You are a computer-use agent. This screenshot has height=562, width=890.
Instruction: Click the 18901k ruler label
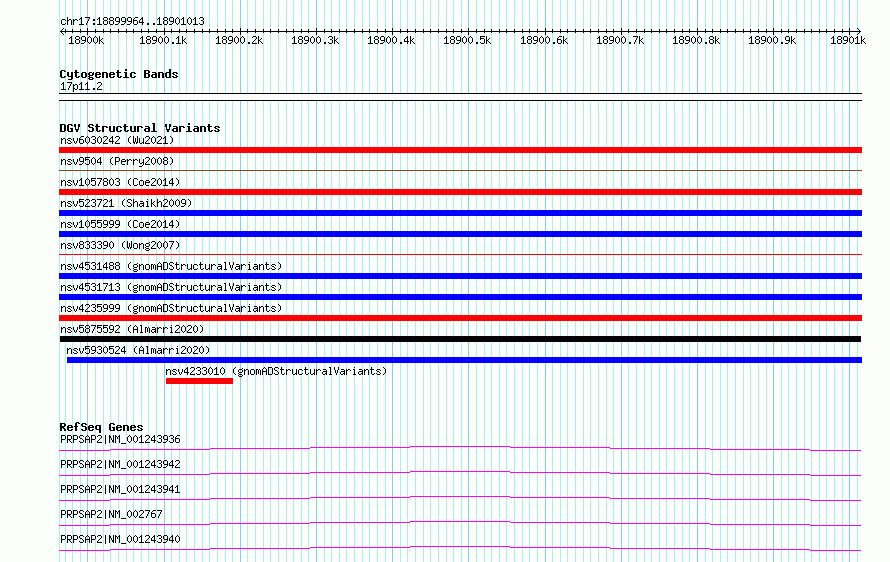click(x=848, y=40)
